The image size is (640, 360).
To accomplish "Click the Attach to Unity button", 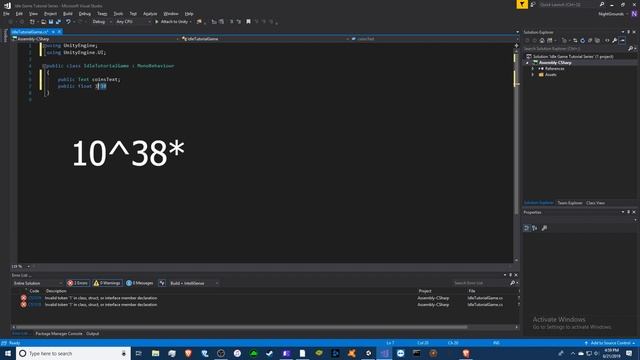I will [x=173, y=22].
